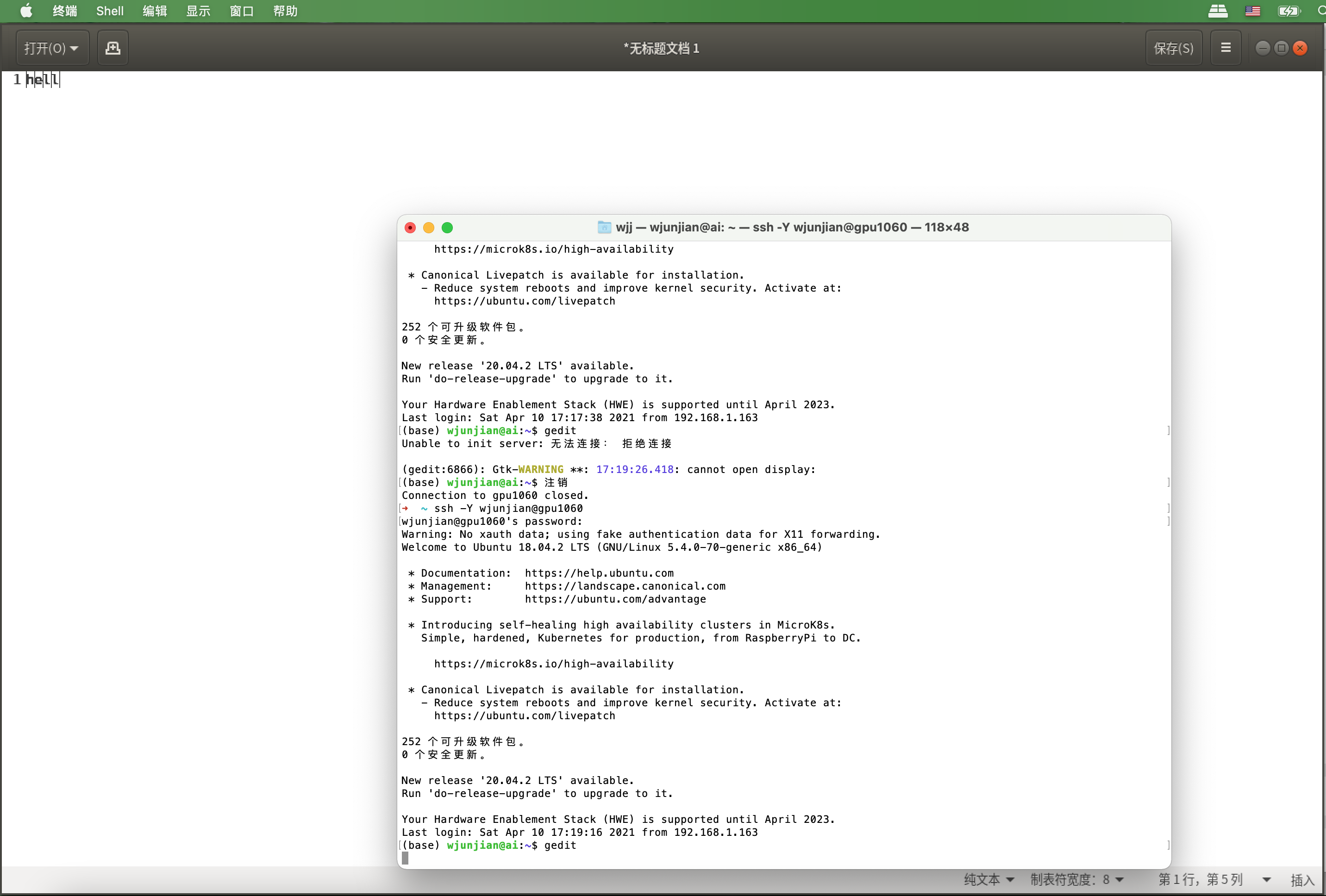The image size is (1326, 896).
Task: Open the 编辑 menu in menu bar
Action: coord(155,11)
